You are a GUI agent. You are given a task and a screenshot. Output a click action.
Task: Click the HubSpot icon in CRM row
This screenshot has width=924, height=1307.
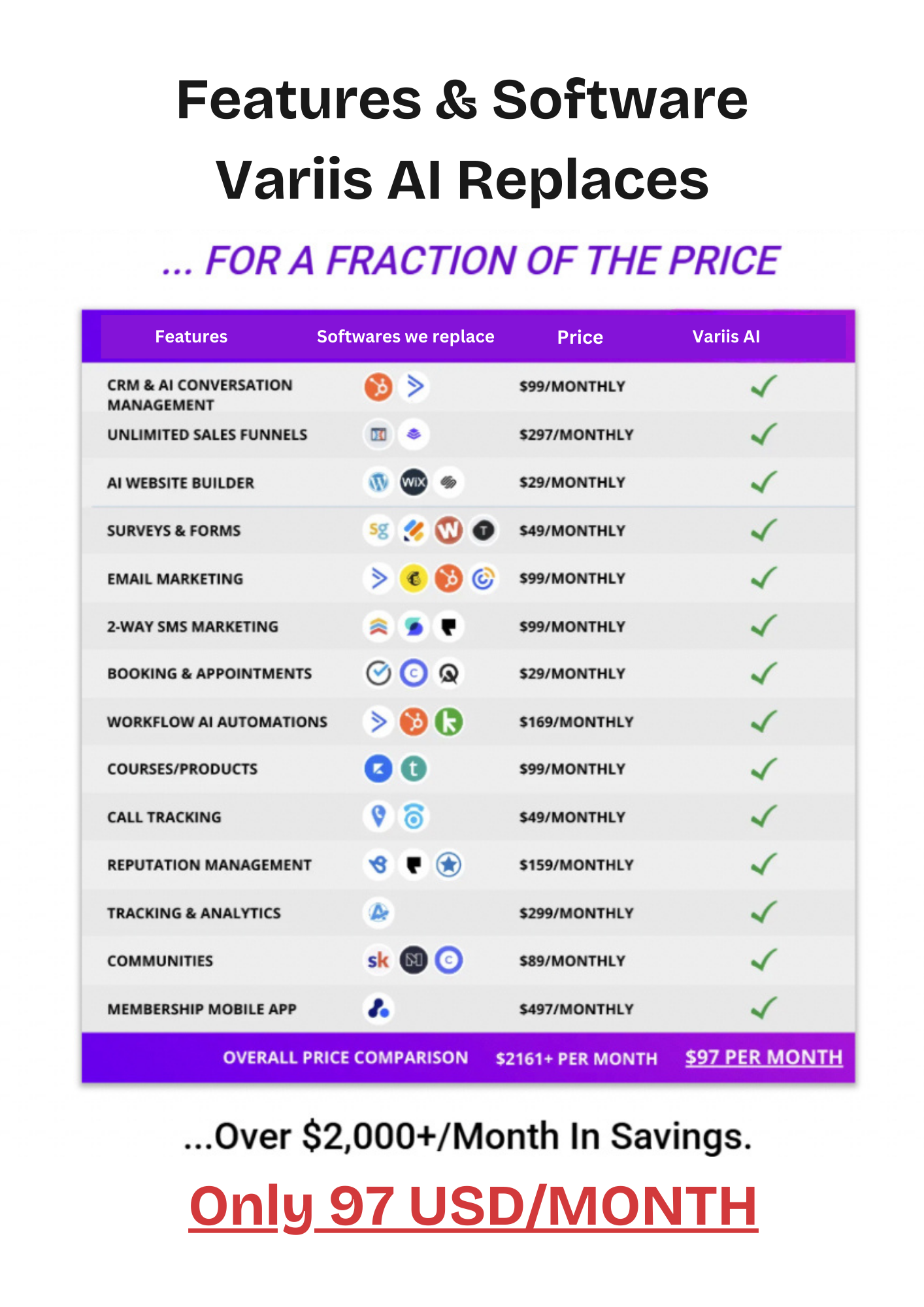378,386
